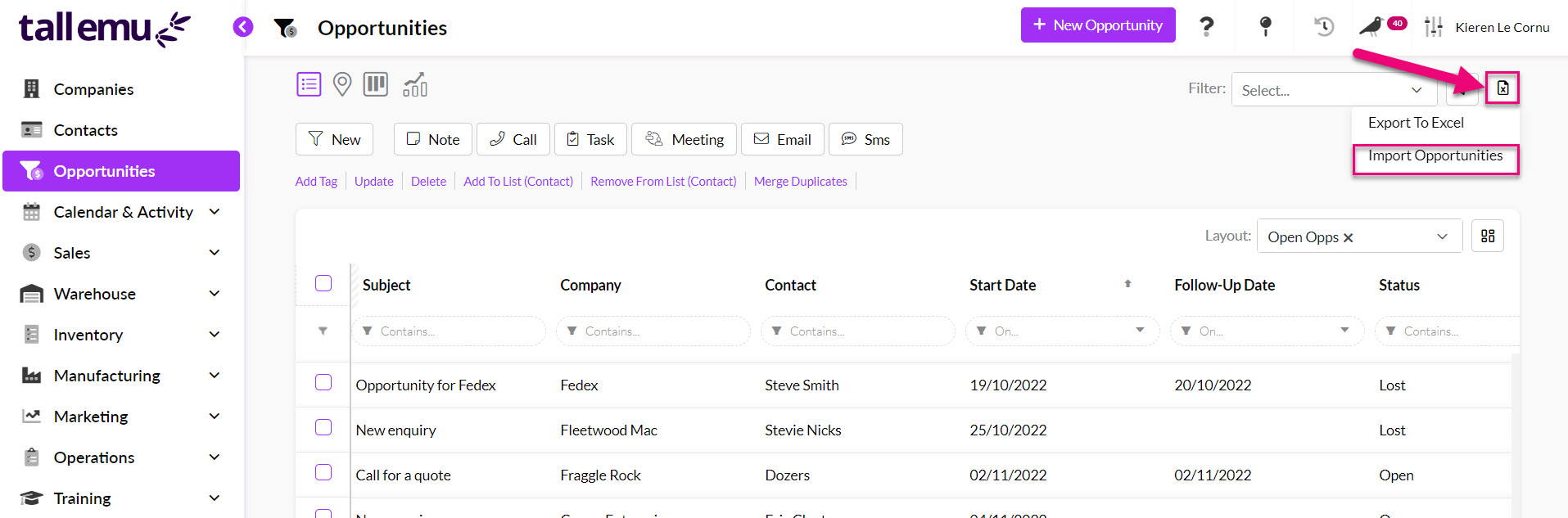Screen dimensions: 1568x518
Task: Click the New filter button
Action: coord(334,139)
